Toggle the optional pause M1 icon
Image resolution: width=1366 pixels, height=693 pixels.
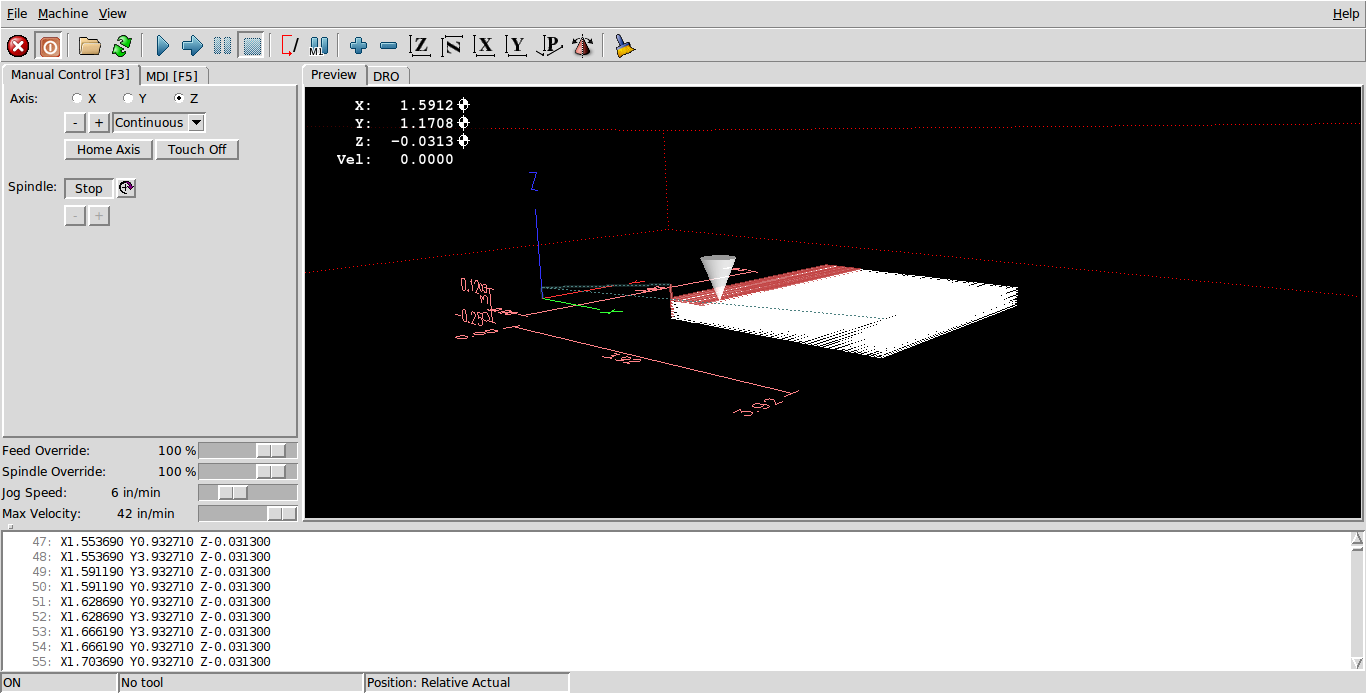(x=319, y=46)
